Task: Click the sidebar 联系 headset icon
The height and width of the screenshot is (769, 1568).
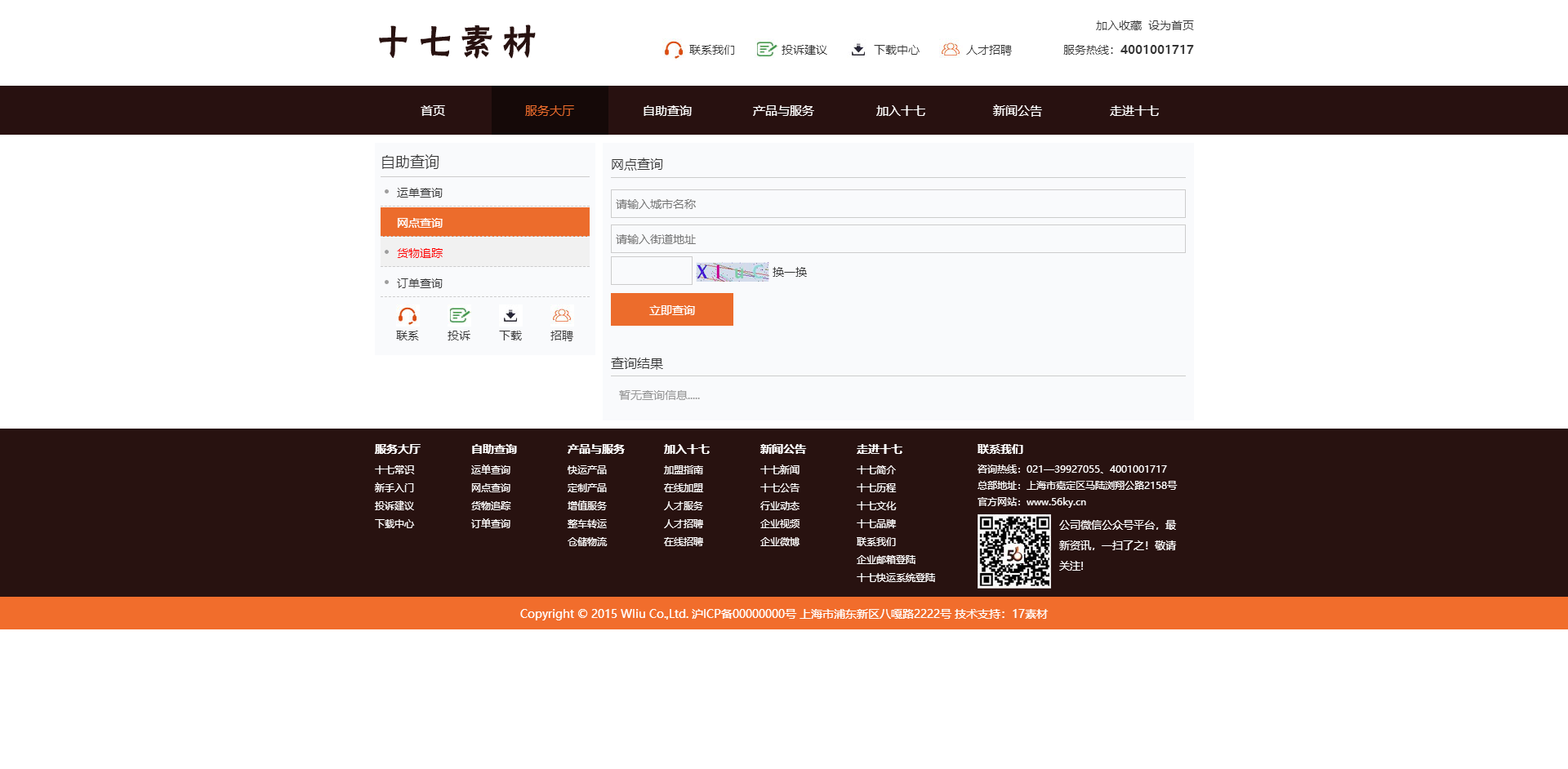Action: [x=407, y=316]
